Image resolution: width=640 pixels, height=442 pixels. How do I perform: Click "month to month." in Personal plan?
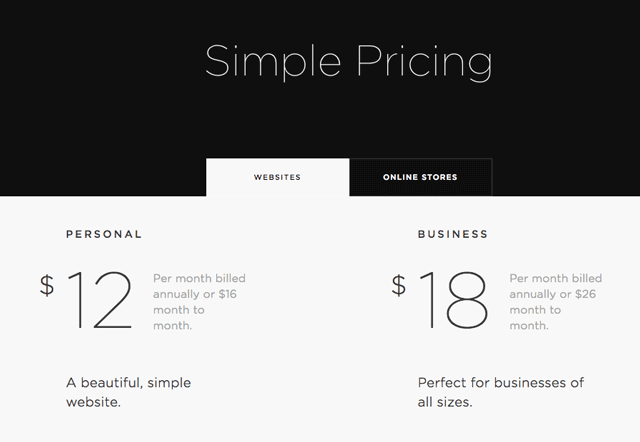(176, 318)
